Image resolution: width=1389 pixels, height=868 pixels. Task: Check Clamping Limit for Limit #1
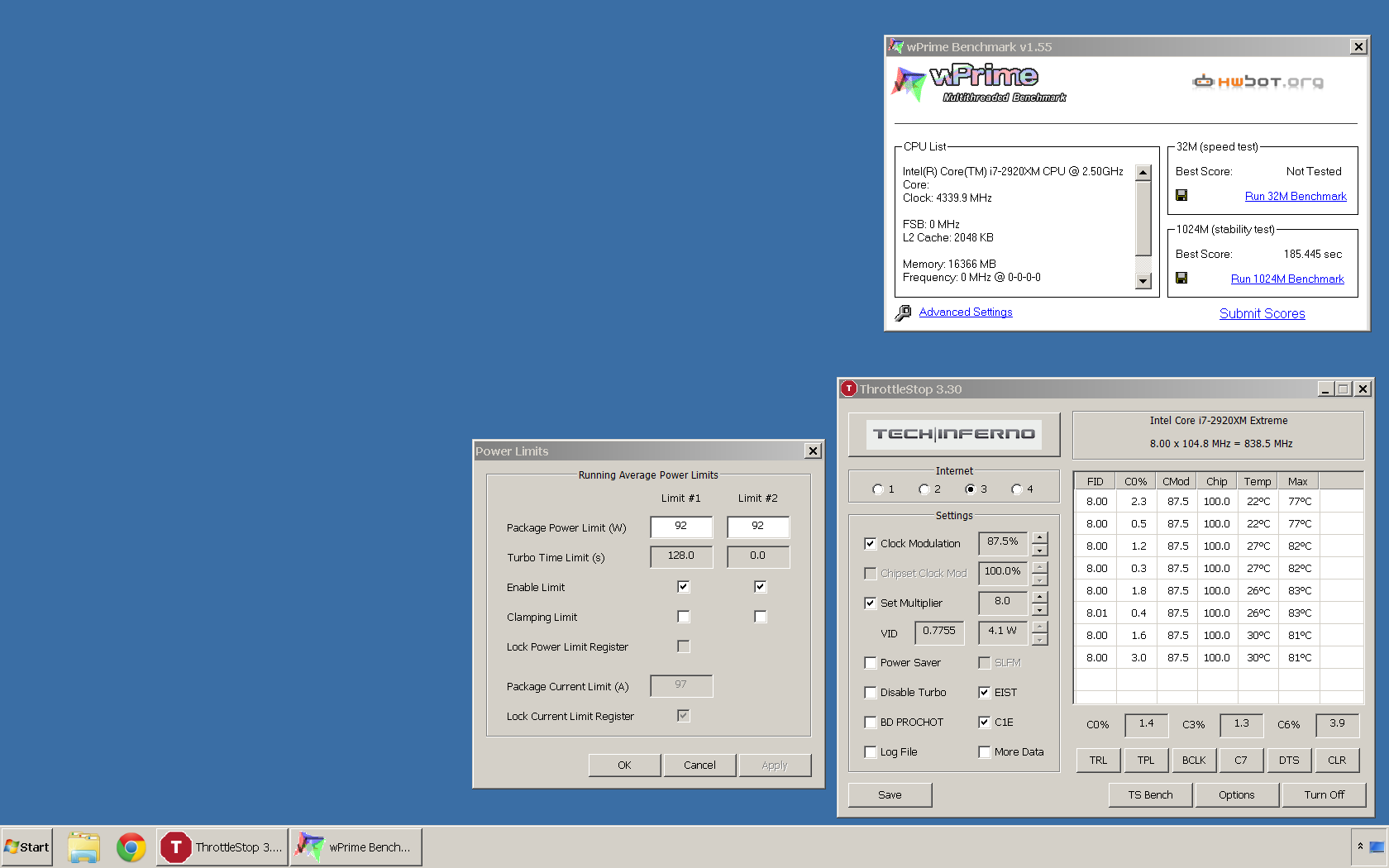(683, 617)
